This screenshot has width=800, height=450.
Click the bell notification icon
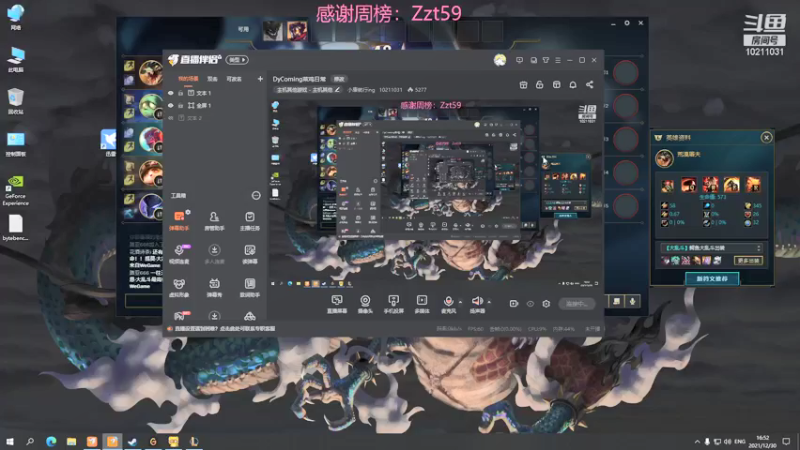click(x=573, y=85)
